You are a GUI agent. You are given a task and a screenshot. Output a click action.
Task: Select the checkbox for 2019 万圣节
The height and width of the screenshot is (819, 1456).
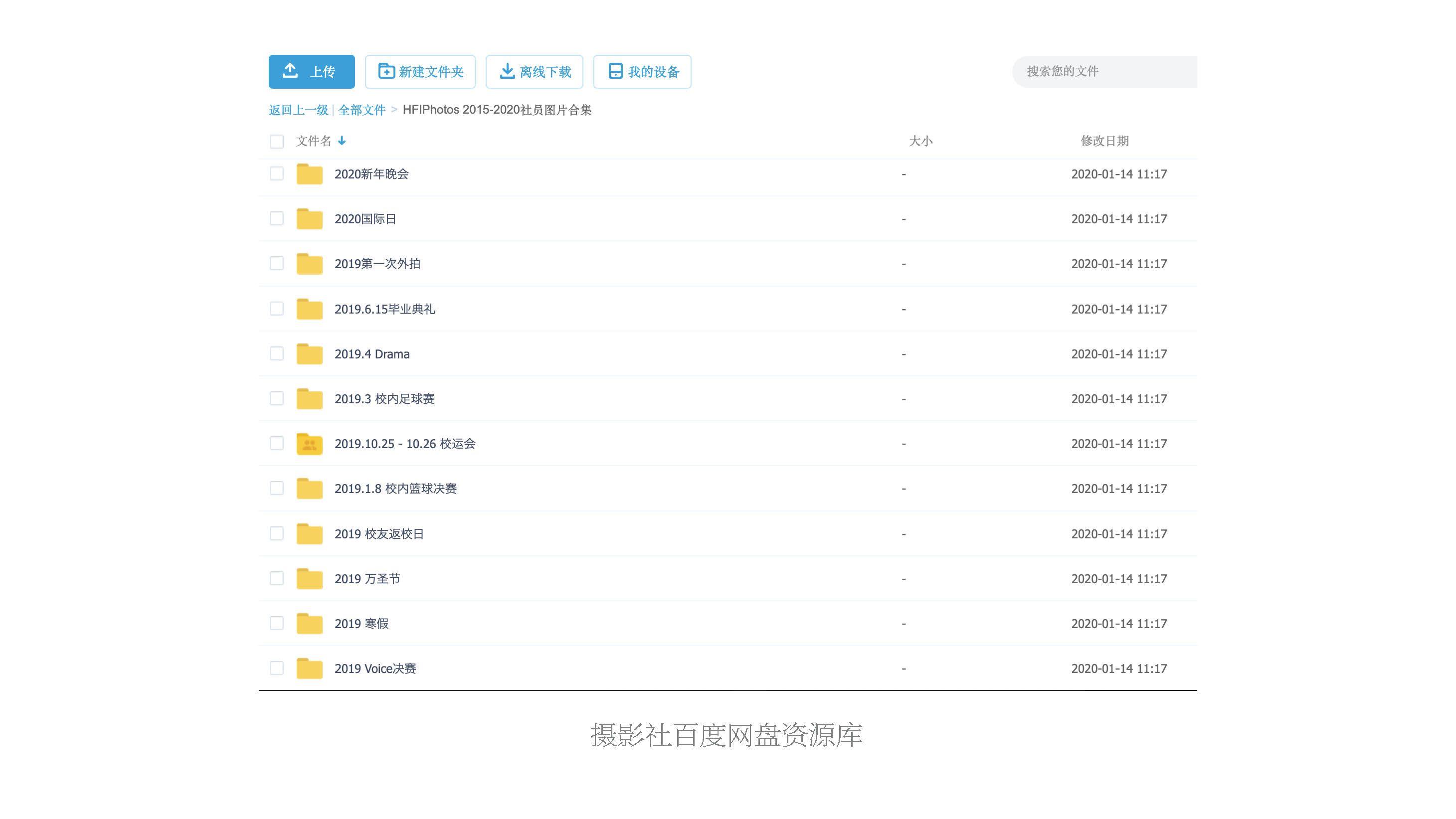click(x=276, y=578)
